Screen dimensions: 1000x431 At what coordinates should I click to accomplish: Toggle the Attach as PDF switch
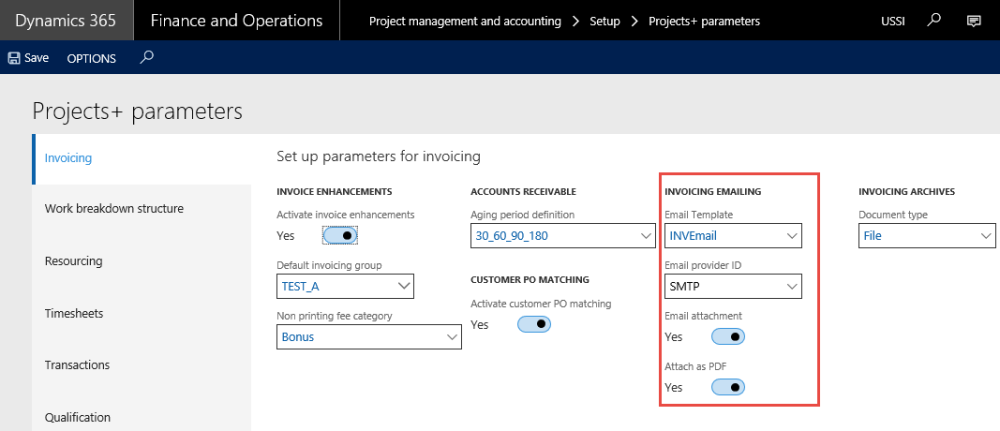pyautogui.click(x=728, y=386)
